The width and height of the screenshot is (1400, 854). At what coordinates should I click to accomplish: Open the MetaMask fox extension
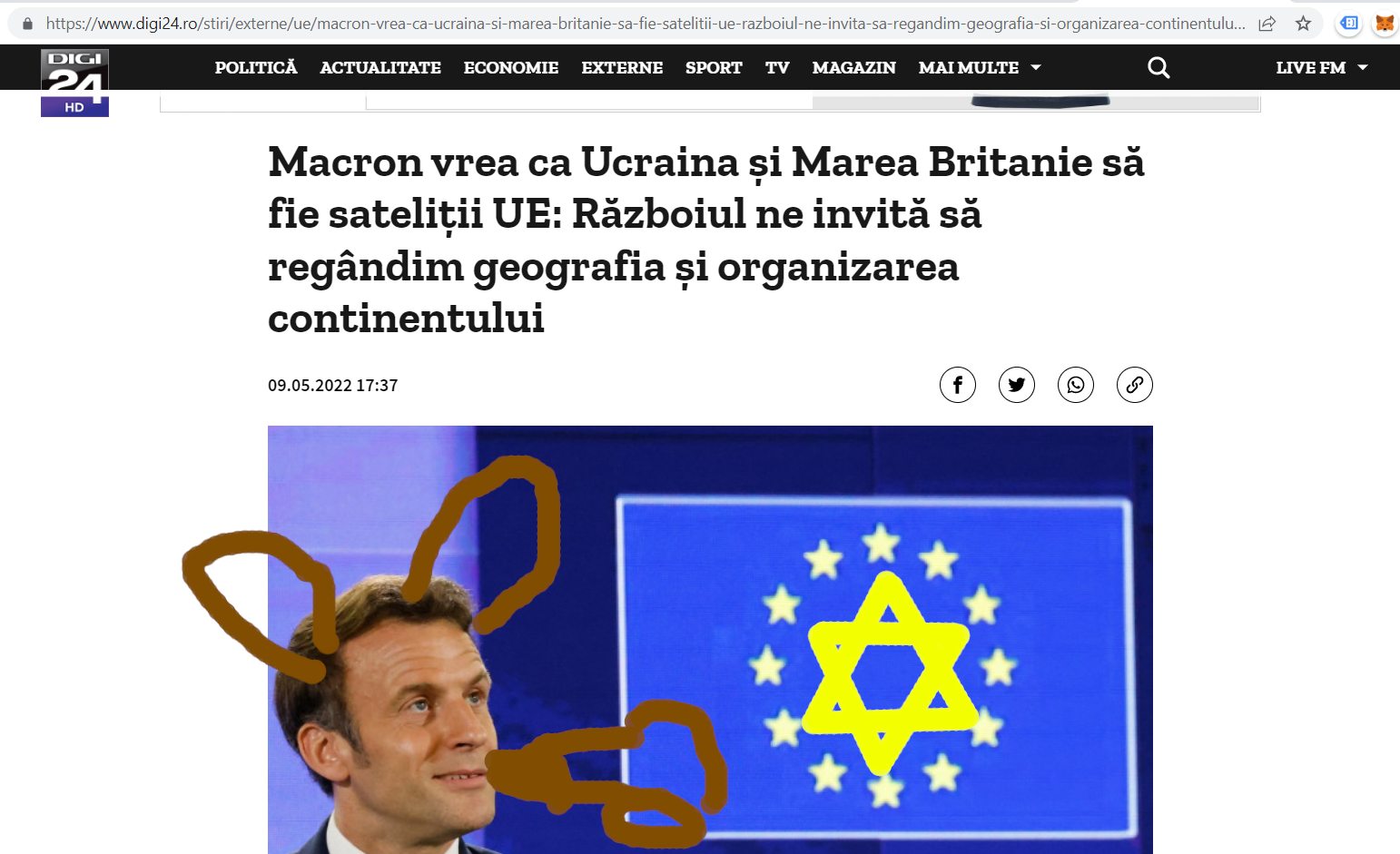(x=1385, y=24)
